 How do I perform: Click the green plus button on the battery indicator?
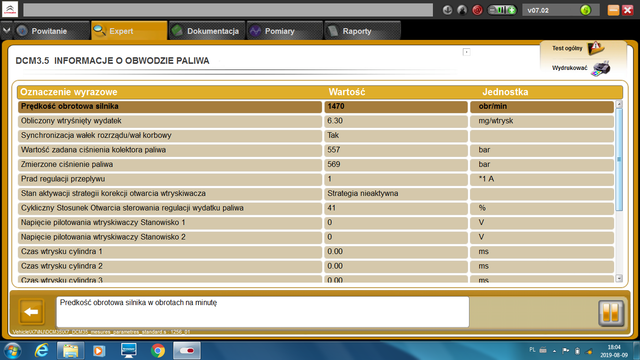[x=511, y=10]
